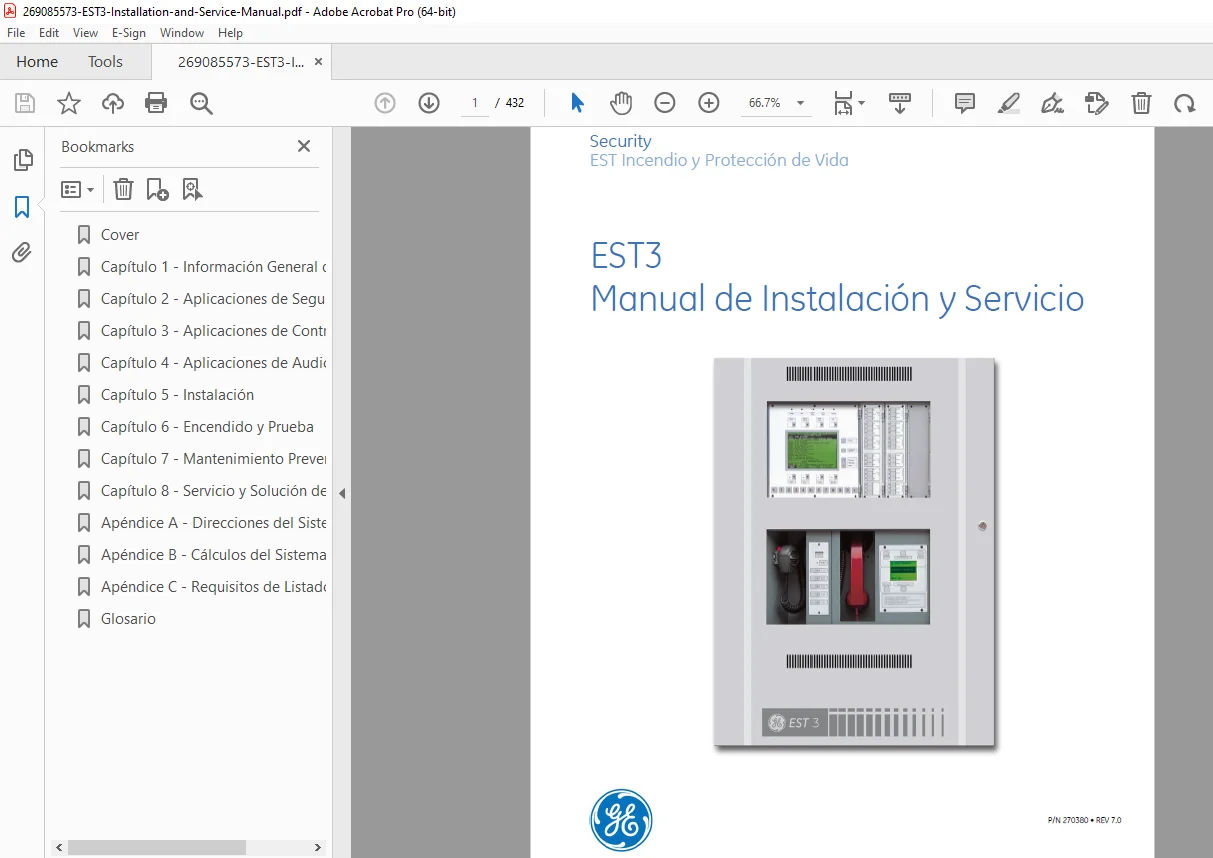The image size is (1213, 858).
Task: Open the bookmarks options dropdown
Action: coord(78,189)
